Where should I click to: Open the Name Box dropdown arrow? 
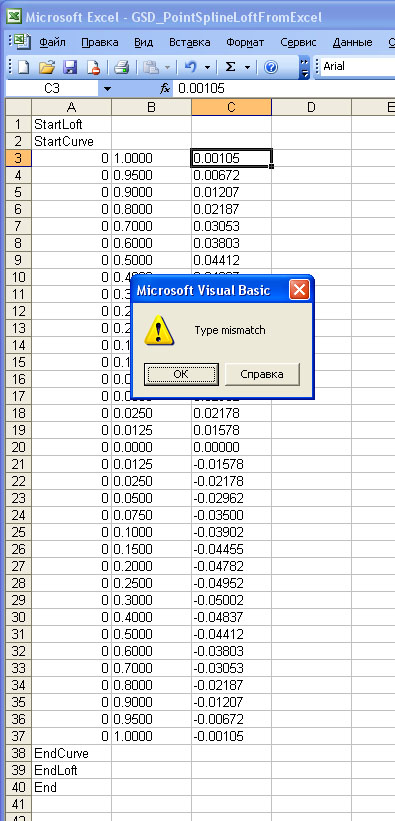click(108, 89)
